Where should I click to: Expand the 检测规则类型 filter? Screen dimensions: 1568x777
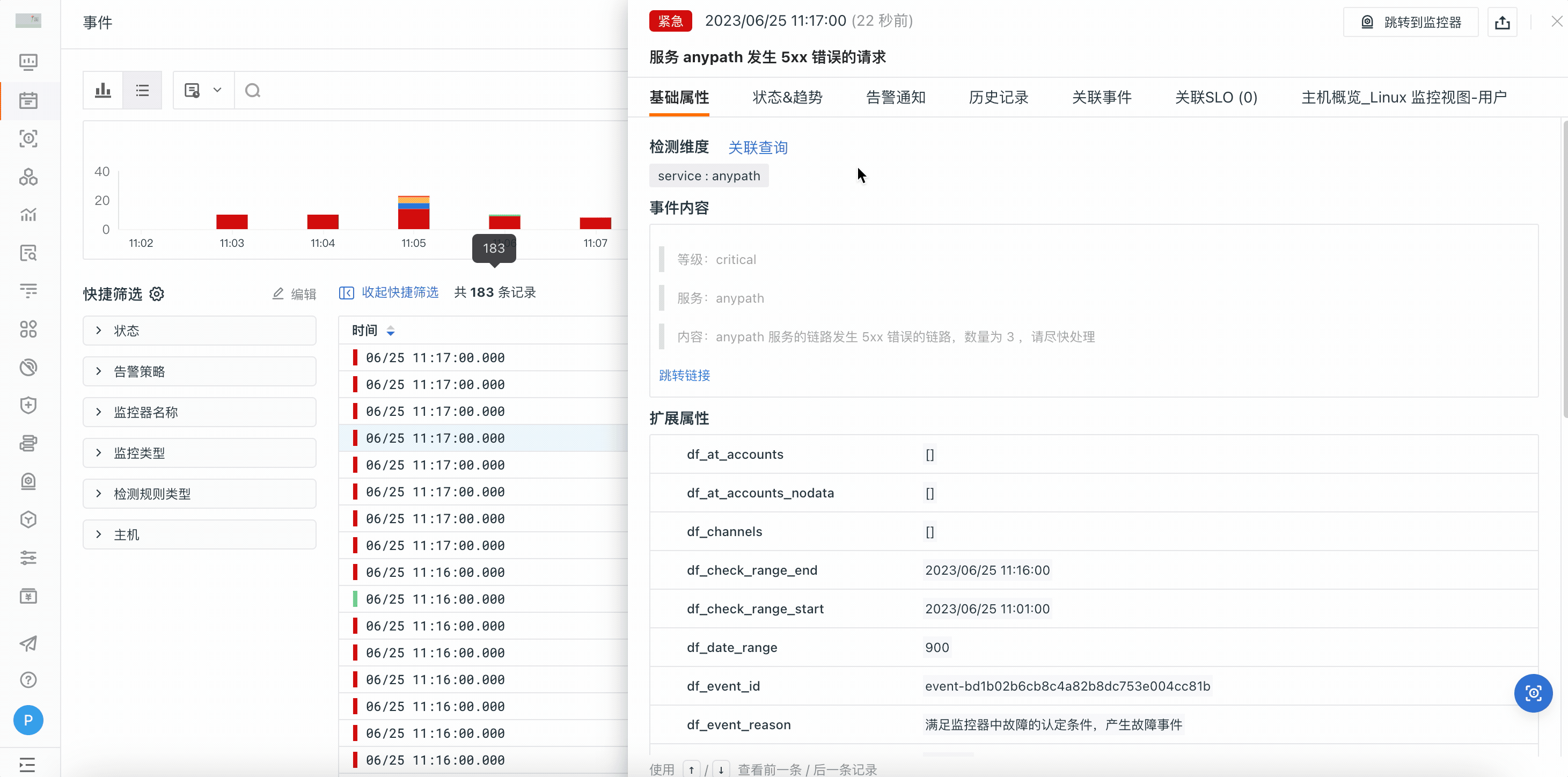(x=199, y=494)
